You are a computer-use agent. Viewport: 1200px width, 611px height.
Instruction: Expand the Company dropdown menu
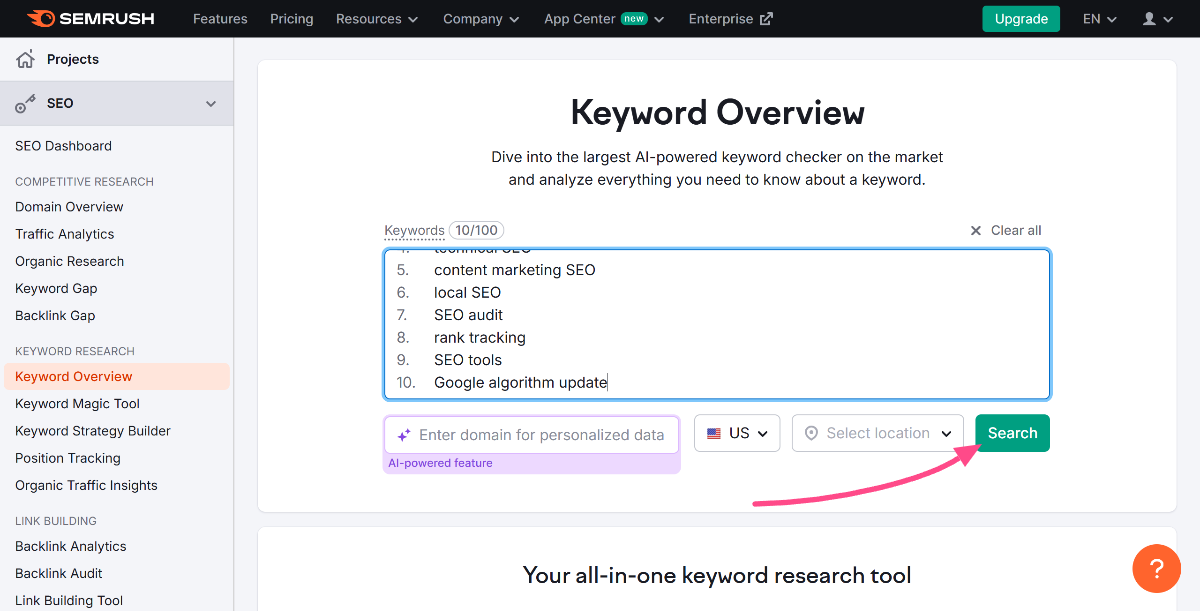click(481, 19)
